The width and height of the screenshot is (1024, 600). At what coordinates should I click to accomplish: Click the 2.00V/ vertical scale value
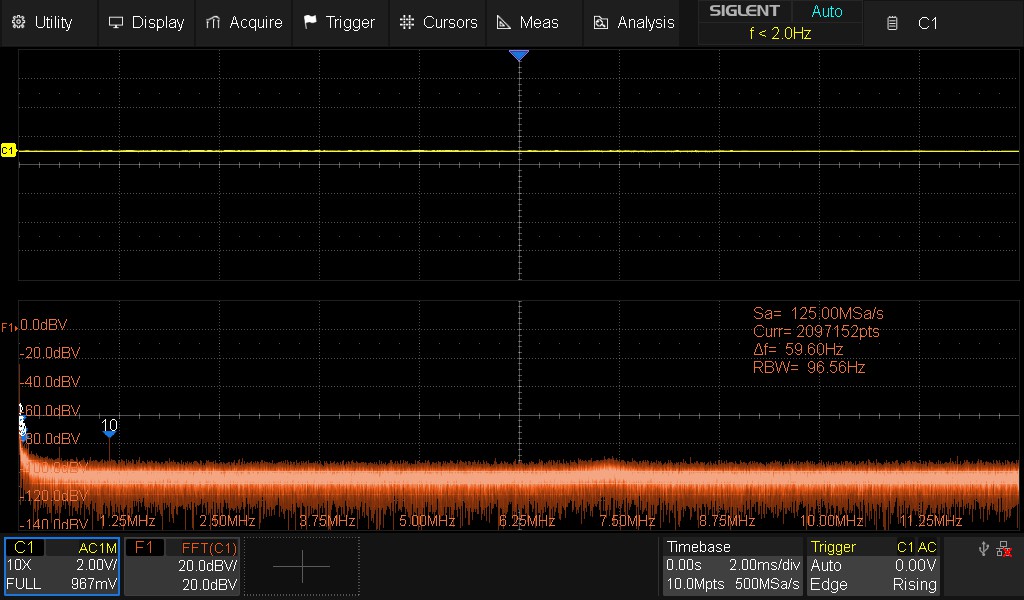coord(97,565)
